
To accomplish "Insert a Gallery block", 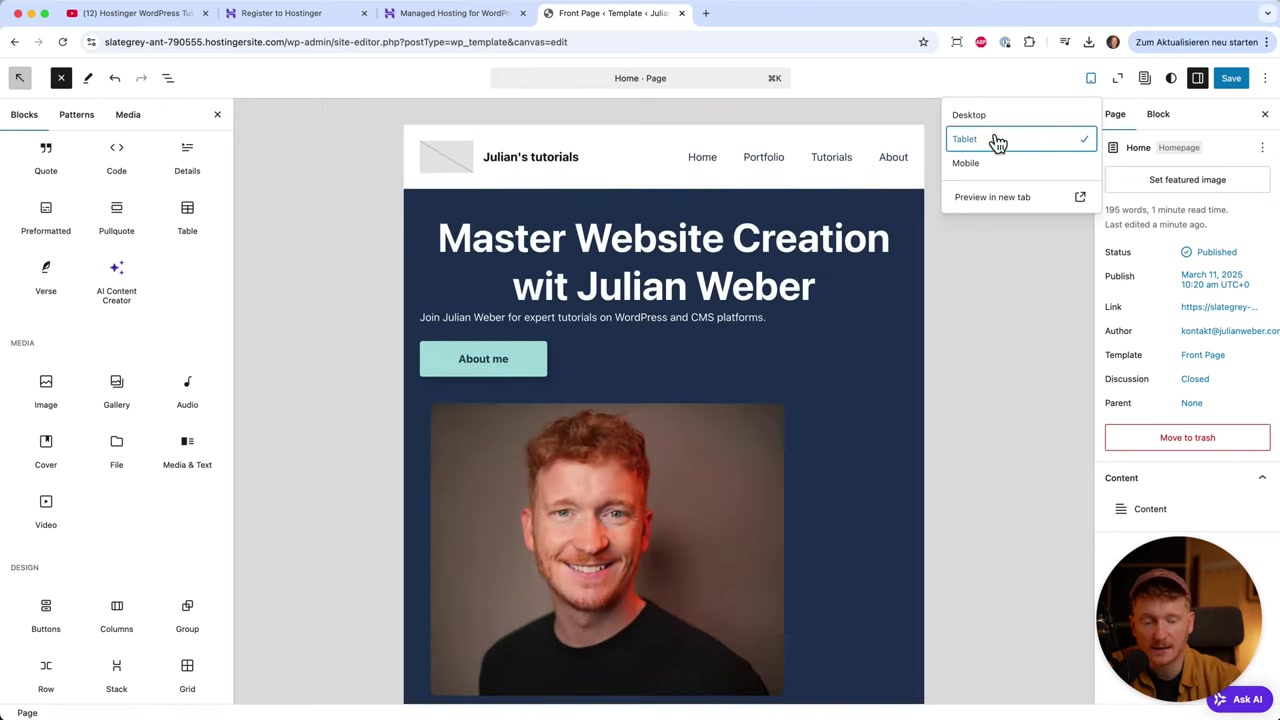I will coord(116,391).
